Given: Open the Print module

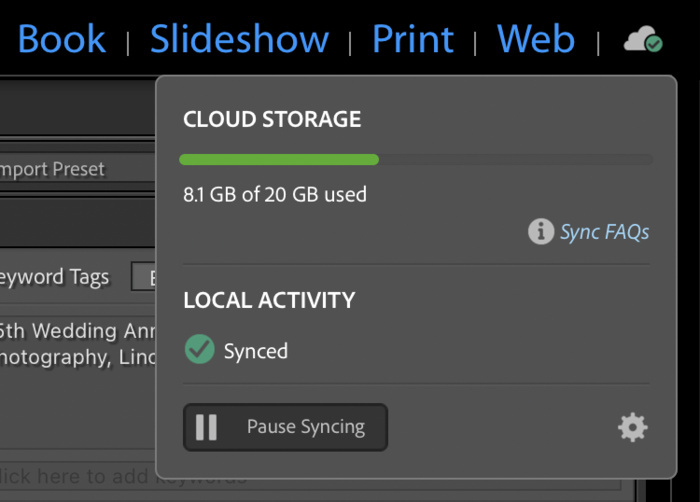Looking at the screenshot, I should (413, 39).
